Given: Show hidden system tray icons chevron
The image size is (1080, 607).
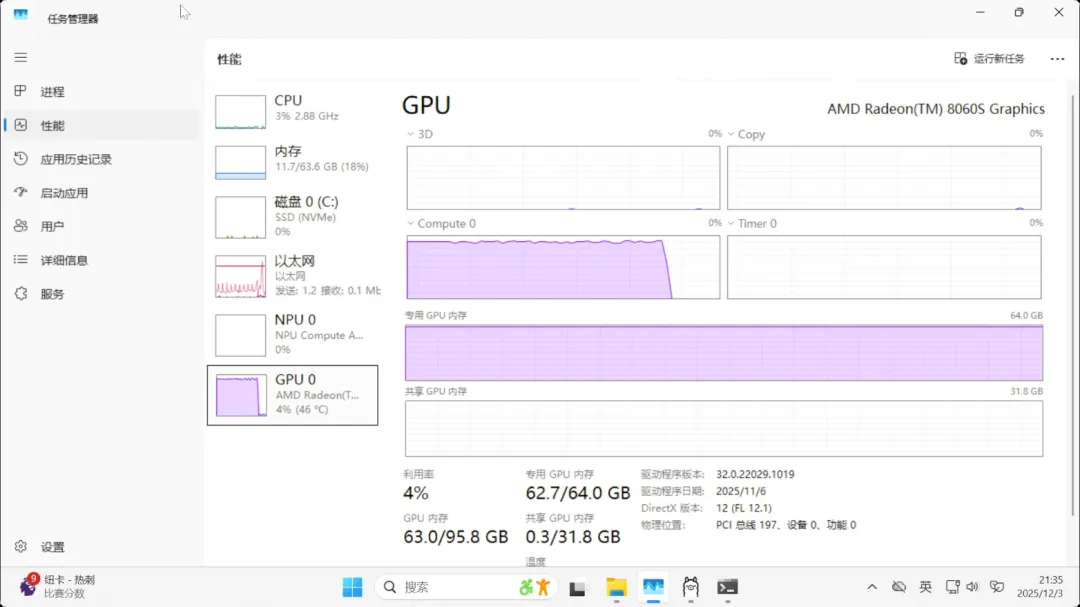Looking at the screenshot, I should 872,587.
